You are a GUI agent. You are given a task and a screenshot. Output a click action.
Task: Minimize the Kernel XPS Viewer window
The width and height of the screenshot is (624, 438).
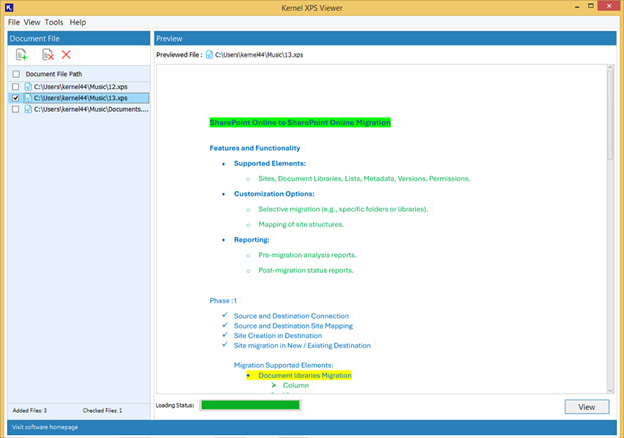(577, 7)
